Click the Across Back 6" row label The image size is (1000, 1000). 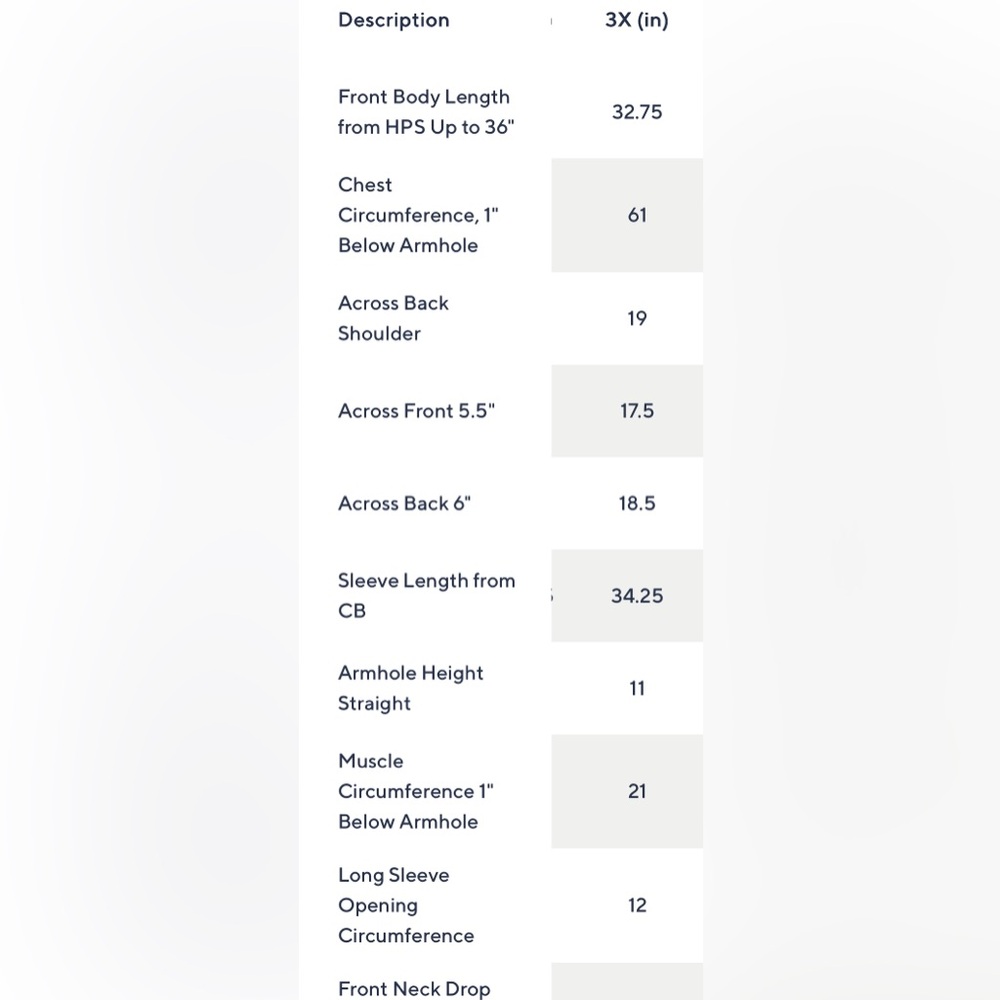pos(404,503)
